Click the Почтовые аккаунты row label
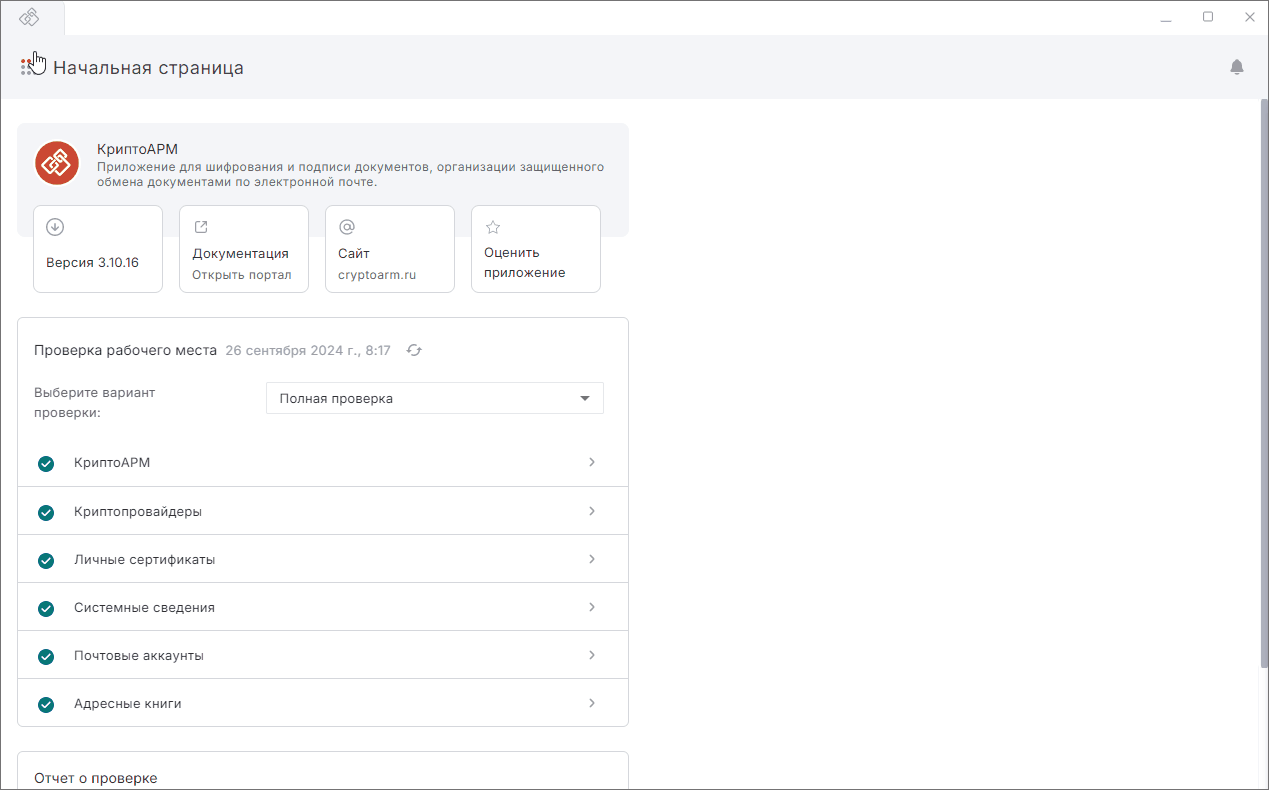The width and height of the screenshot is (1269, 790). point(139,655)
